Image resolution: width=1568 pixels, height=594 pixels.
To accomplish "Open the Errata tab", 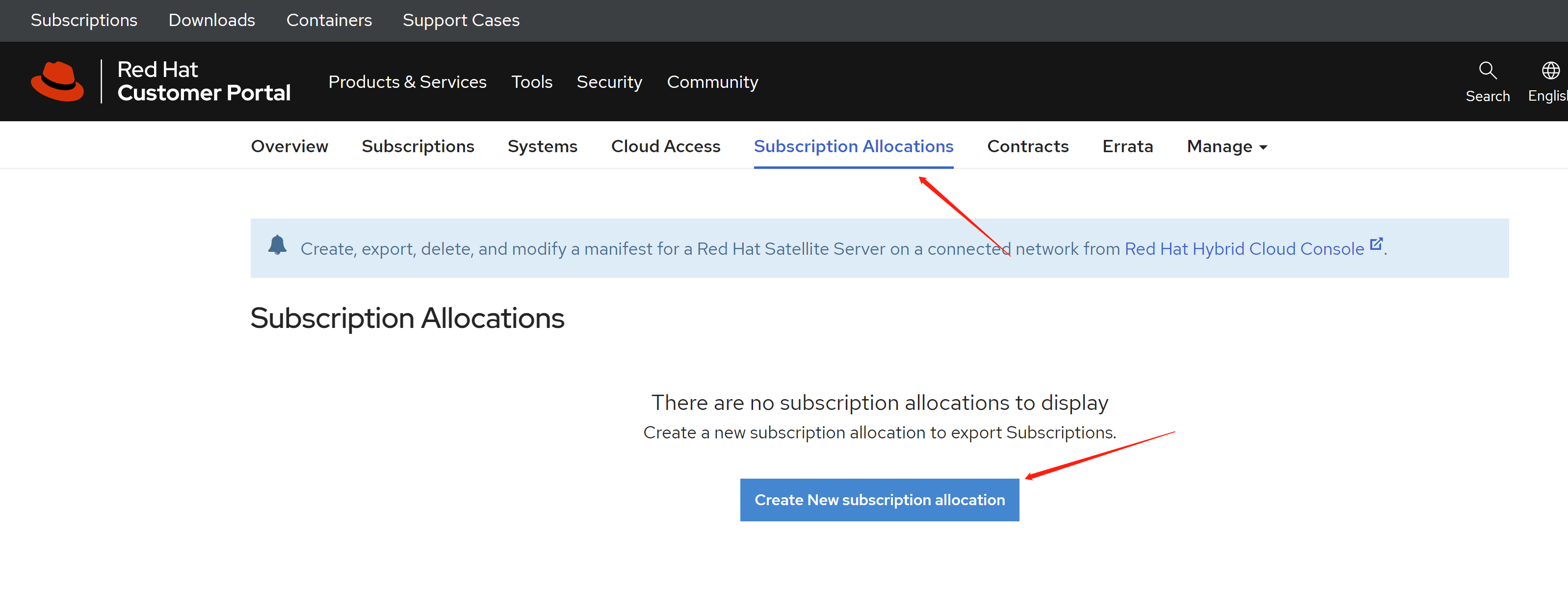I will tap(1127, 147).
